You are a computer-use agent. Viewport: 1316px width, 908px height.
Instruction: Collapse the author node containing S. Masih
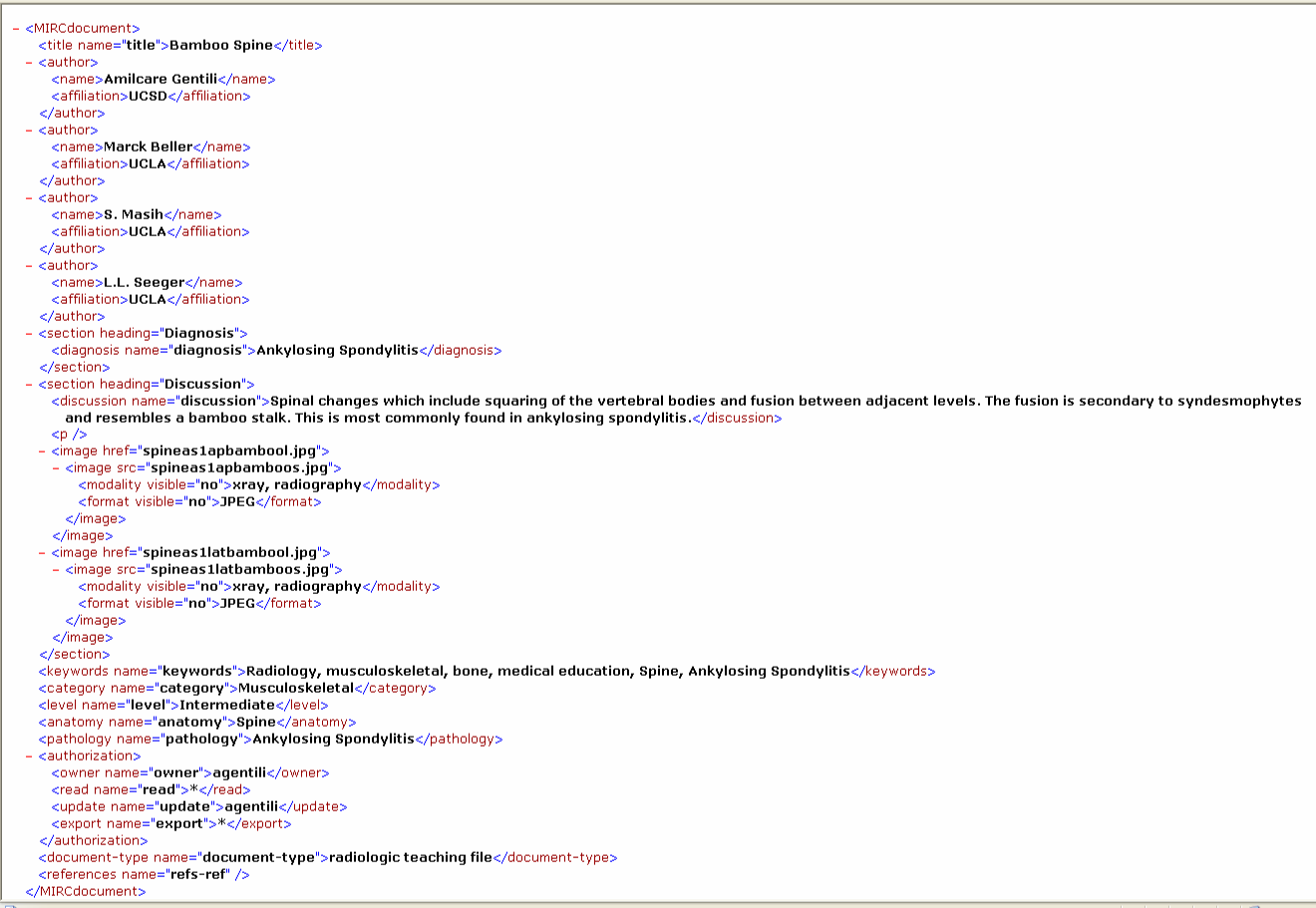[x=29, y=198]
